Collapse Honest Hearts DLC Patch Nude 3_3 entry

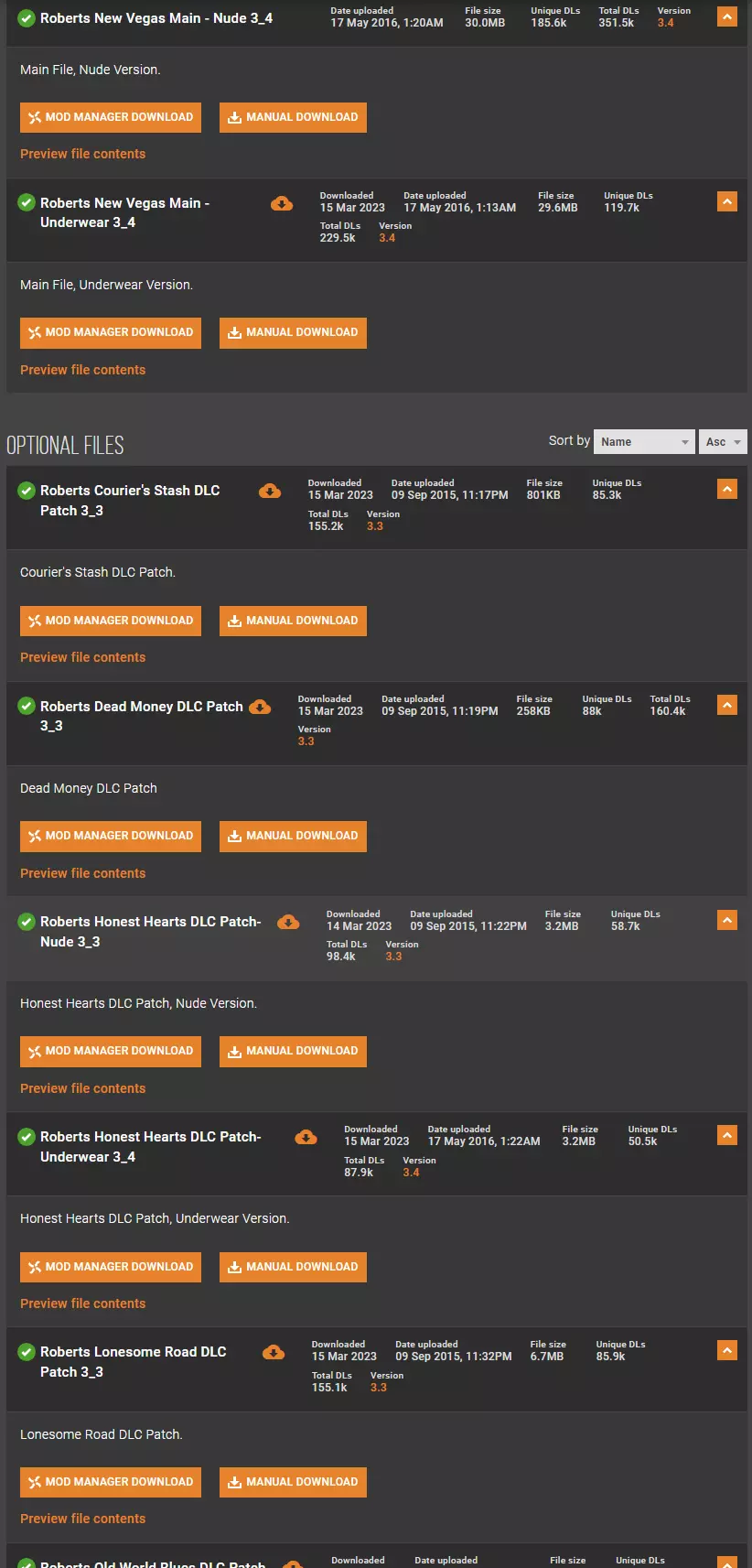coord(727,920)
